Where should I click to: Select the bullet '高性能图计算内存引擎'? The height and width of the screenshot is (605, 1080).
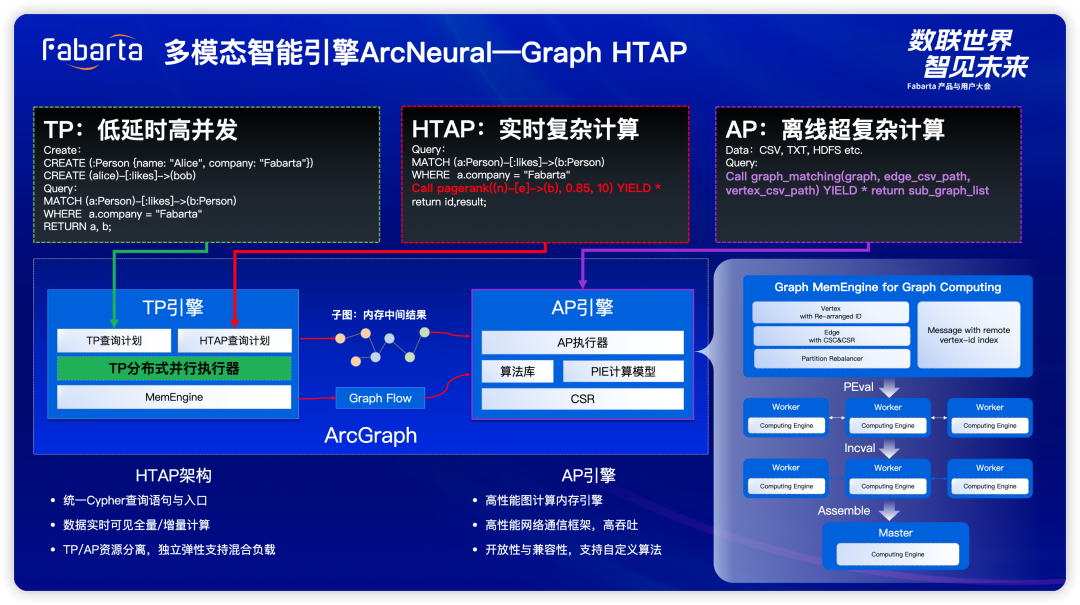543,500
